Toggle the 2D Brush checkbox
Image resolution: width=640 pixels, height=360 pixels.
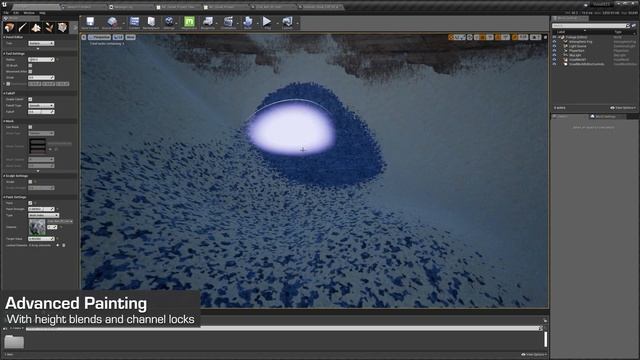point(30,65)
